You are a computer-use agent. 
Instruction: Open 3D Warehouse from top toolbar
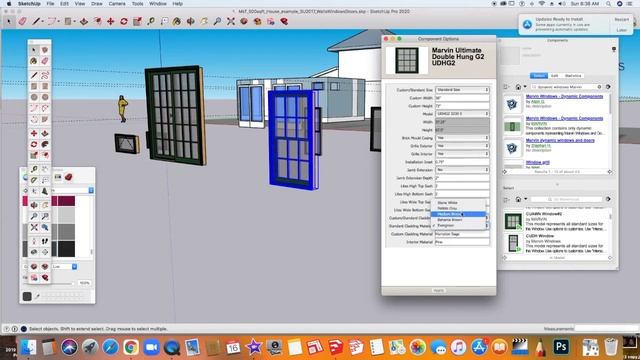244,21
